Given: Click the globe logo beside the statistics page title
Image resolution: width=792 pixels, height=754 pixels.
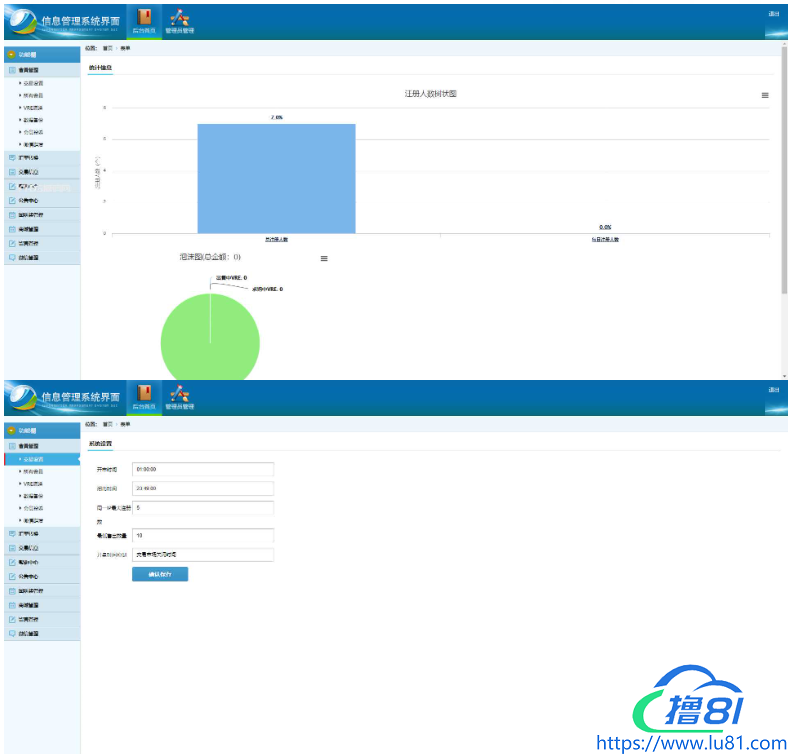Looking at the screenshot, I should tap(20, 20).
